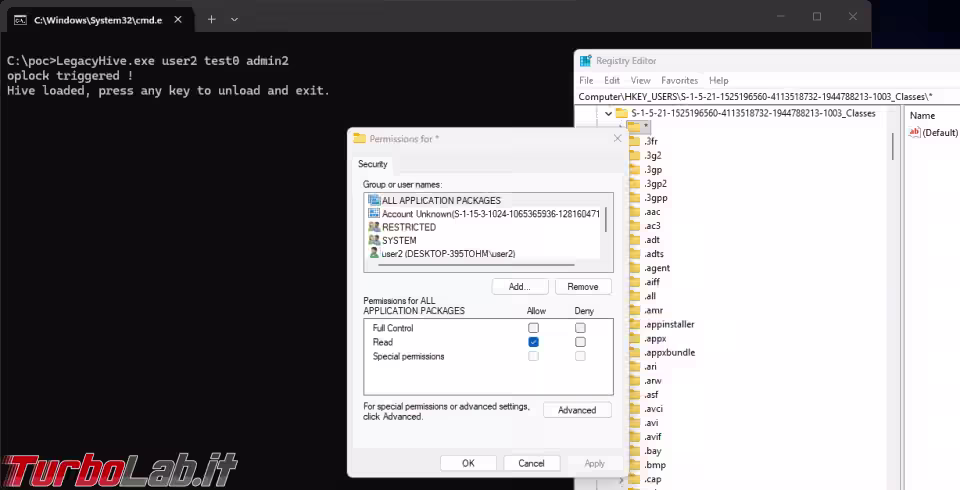Click the group list horizontal scrollbar
This screenshot has width=960, height=490.
pyautogui.click(x=478, y=265)
